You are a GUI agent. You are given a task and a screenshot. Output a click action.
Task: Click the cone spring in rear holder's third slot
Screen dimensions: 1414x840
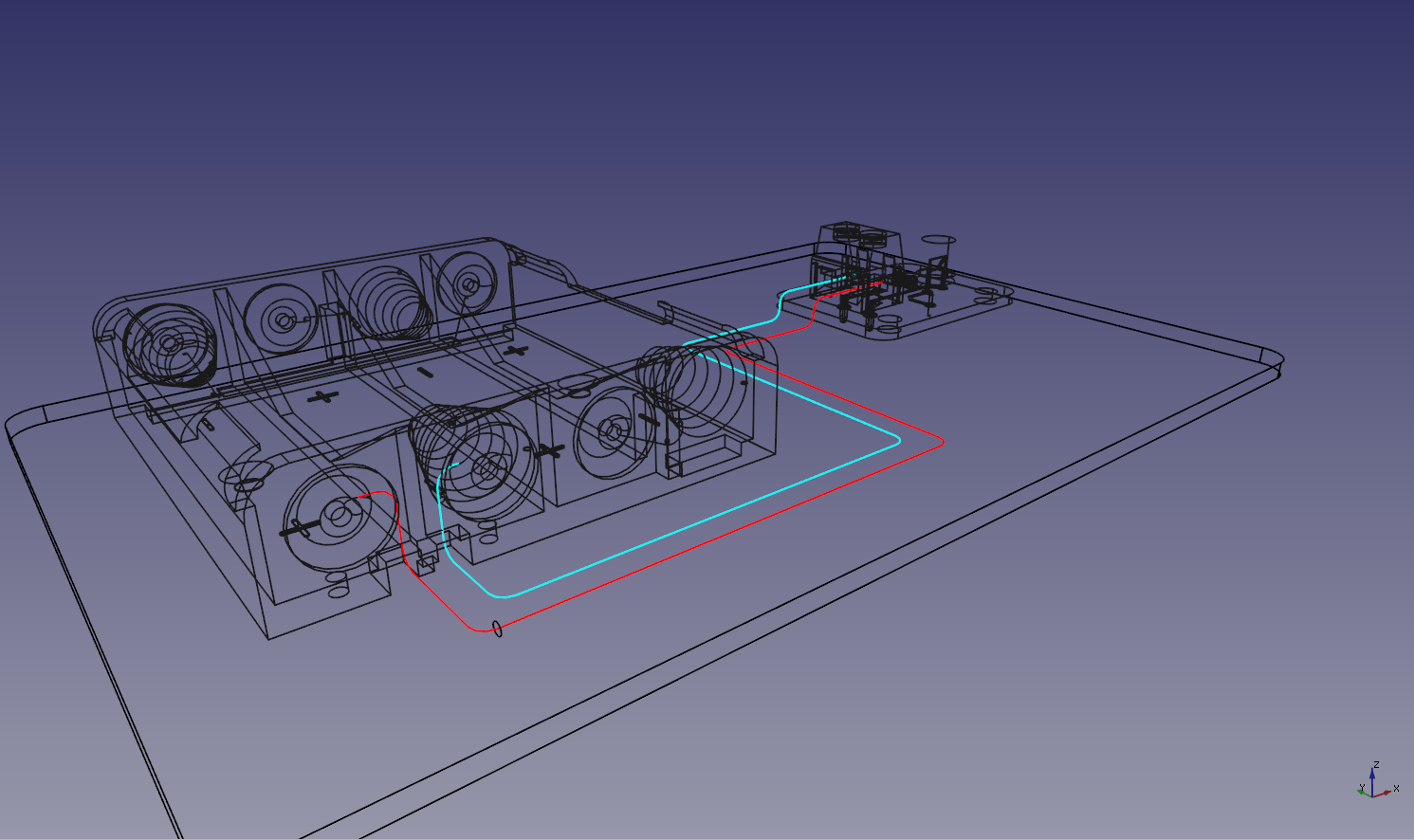[x=389, y=301]
